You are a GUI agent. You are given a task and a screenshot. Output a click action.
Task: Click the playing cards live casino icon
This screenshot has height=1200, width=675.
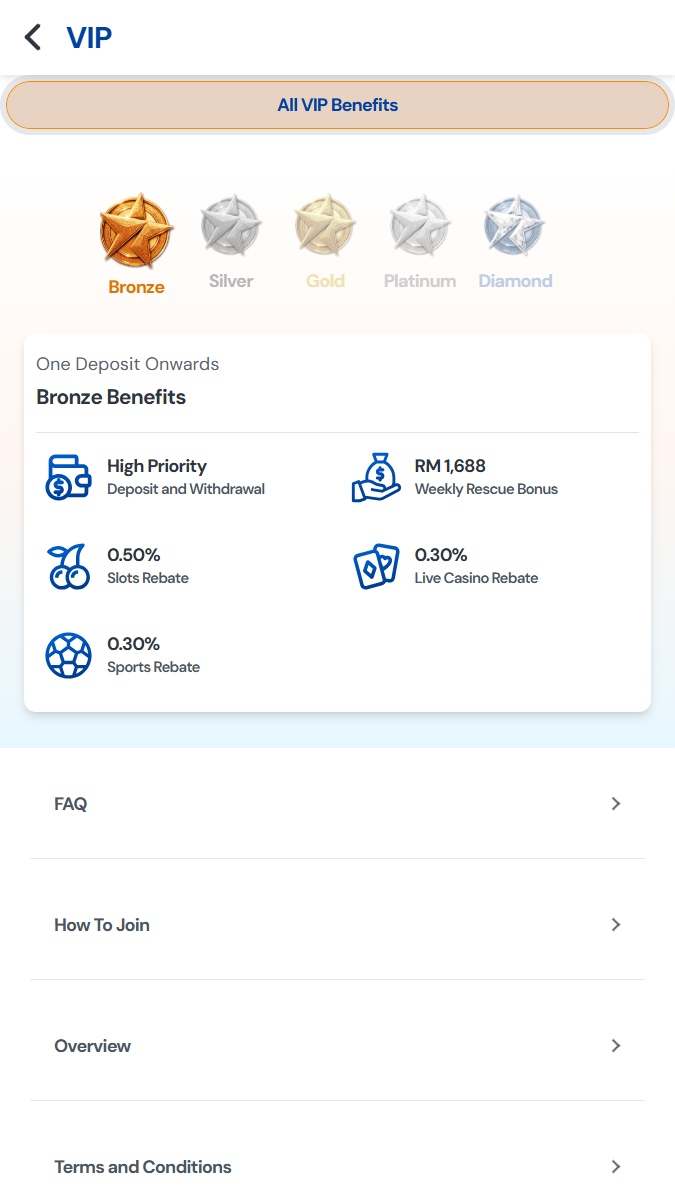(376, 566)
